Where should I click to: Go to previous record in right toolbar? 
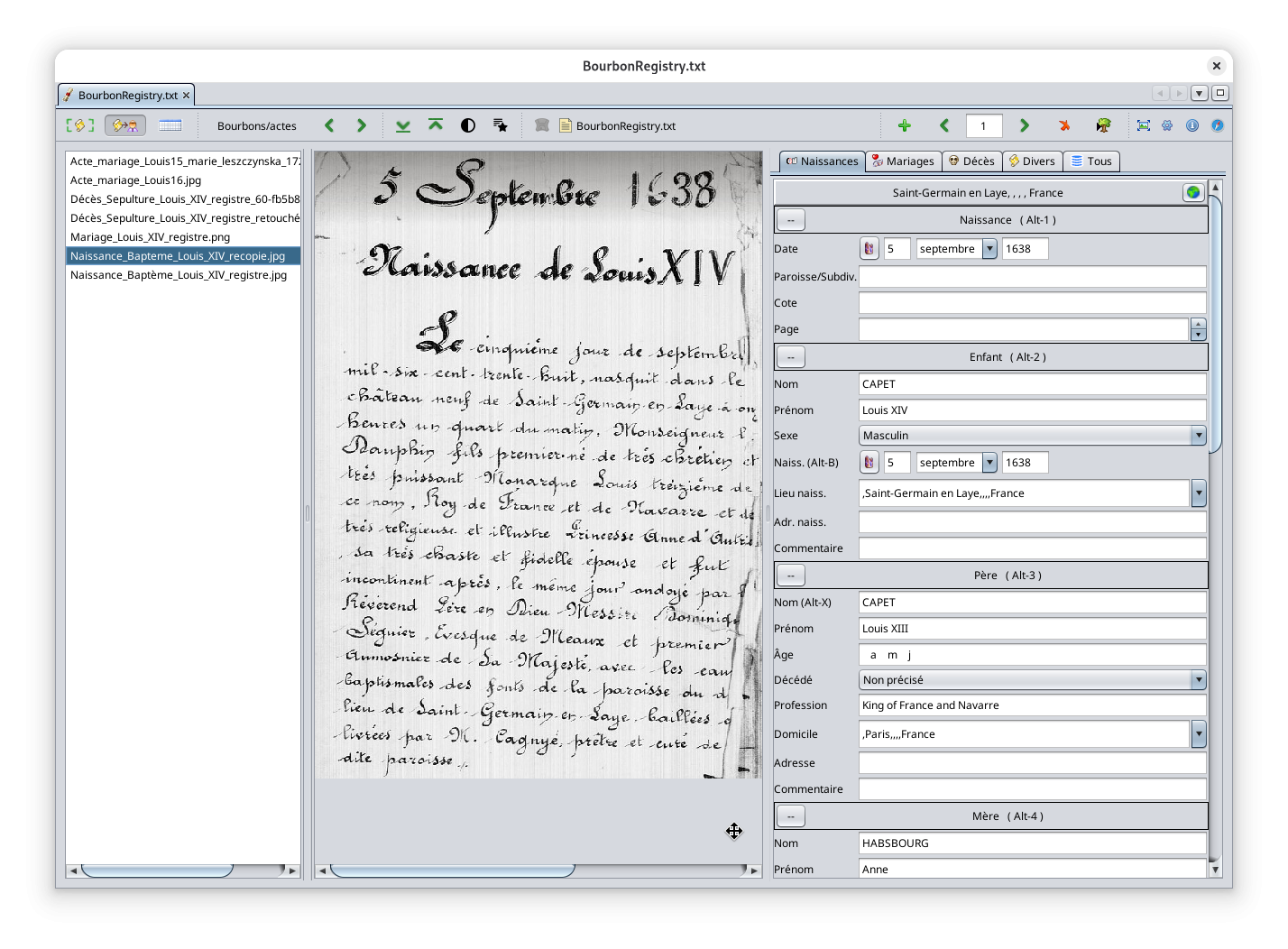(x=944, y=125)
